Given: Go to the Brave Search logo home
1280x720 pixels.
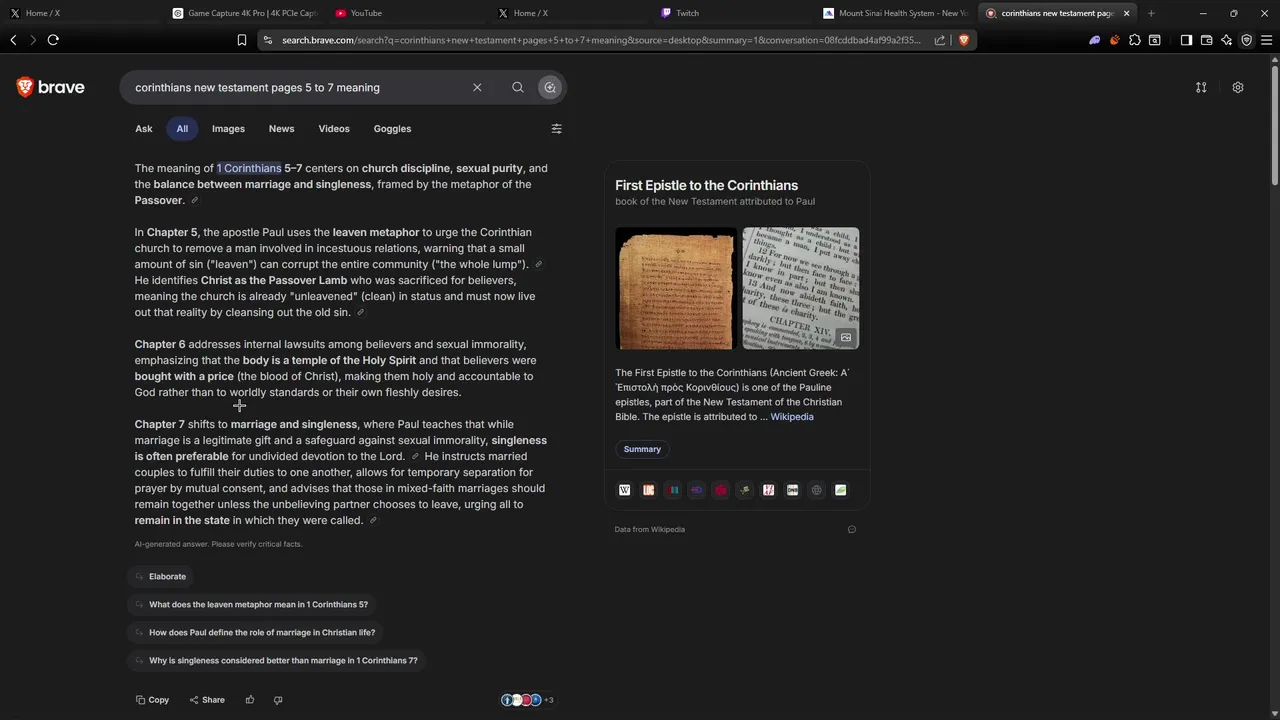Looking at the screenshot, I should (50, 88).
